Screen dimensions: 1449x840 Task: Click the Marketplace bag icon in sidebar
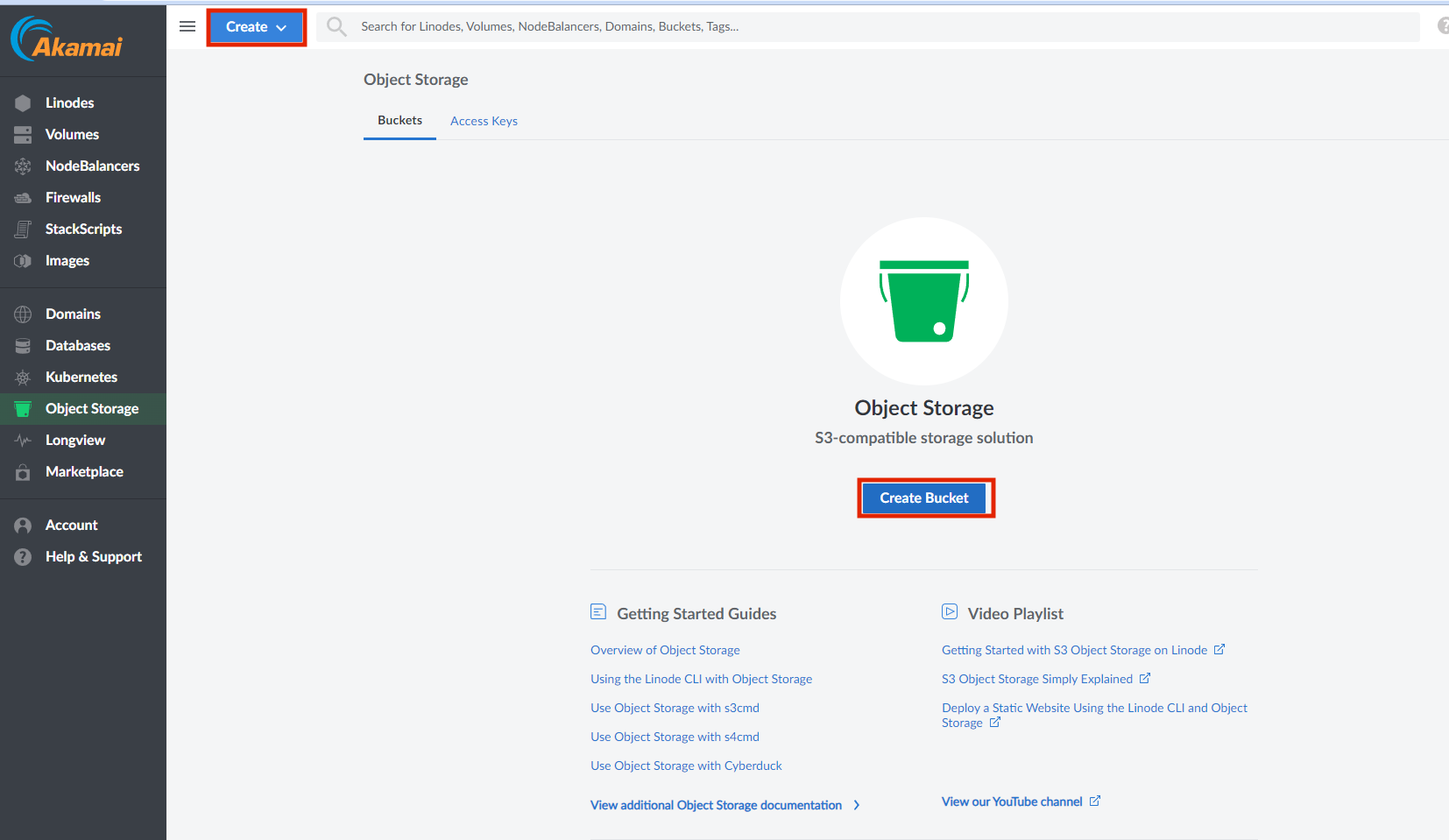pyautogui.click(x=23, y=472)
